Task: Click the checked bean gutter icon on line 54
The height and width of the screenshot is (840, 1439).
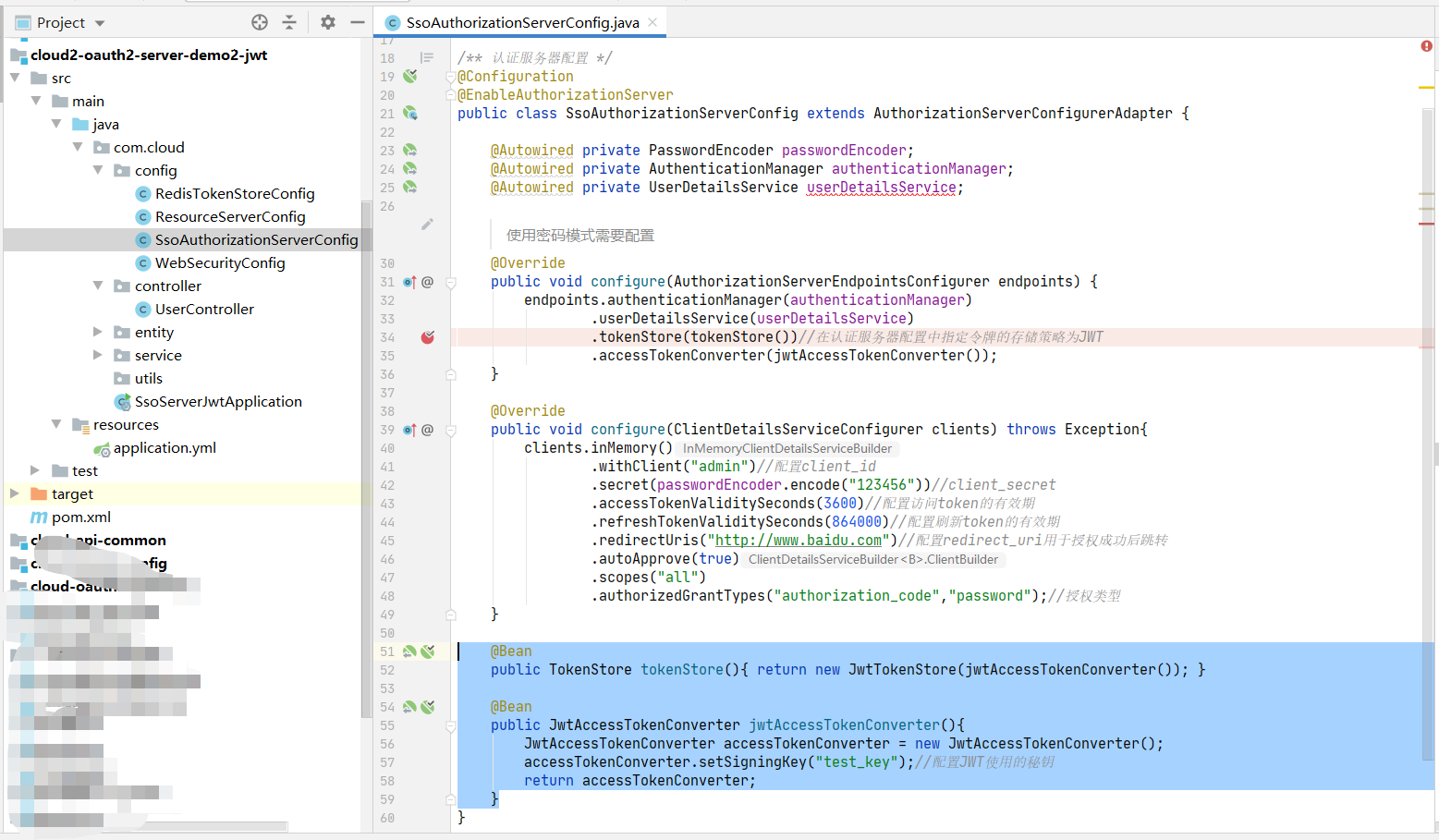Action: coord(427,707)
